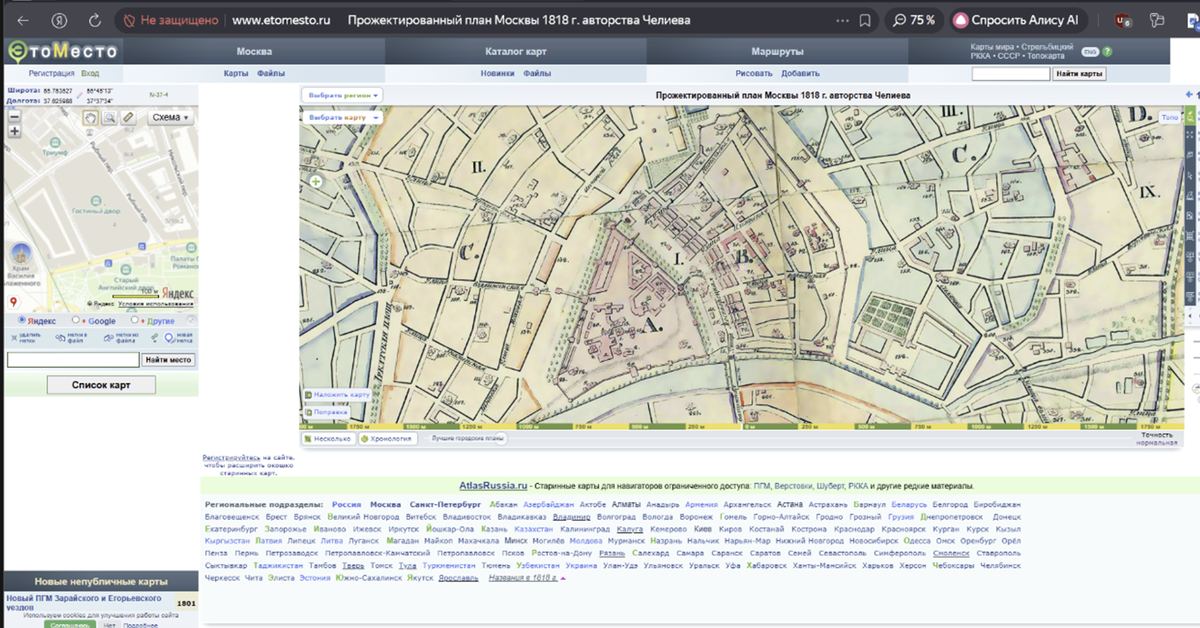Click the Хронология button below map
Screen dimensions: 1200x628
[387, 438]
